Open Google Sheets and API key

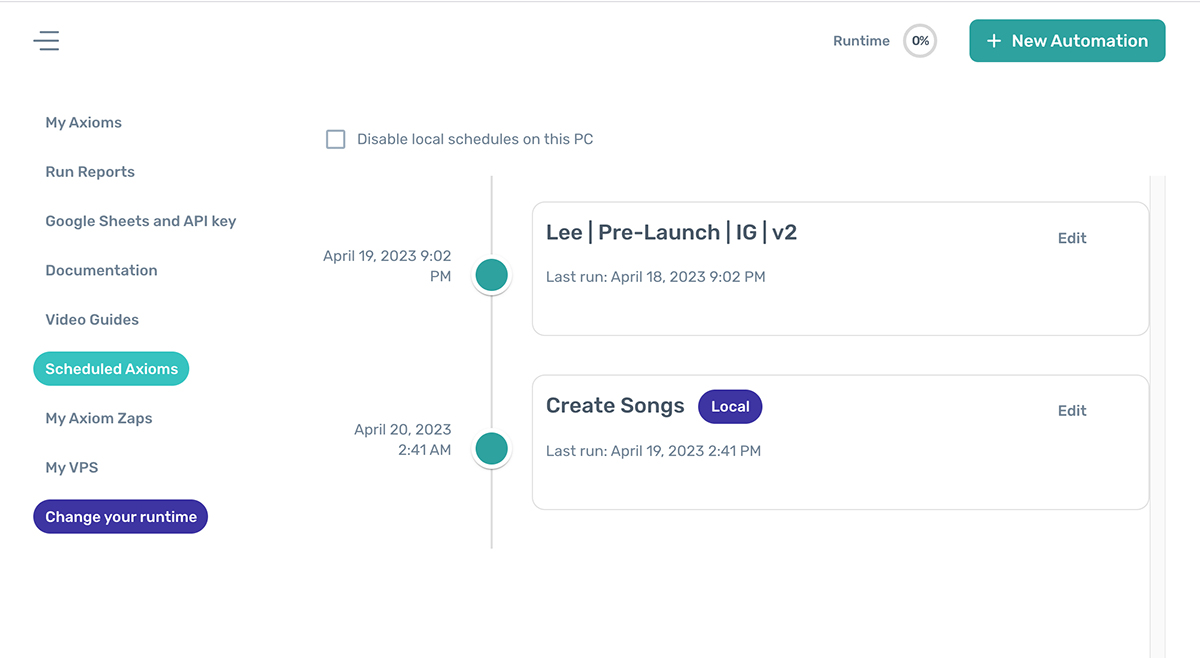140,221
